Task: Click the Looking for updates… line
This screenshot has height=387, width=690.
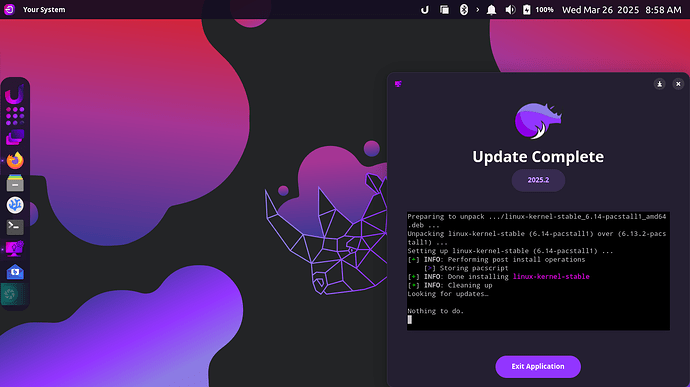Action: click(x=448, y=294)
